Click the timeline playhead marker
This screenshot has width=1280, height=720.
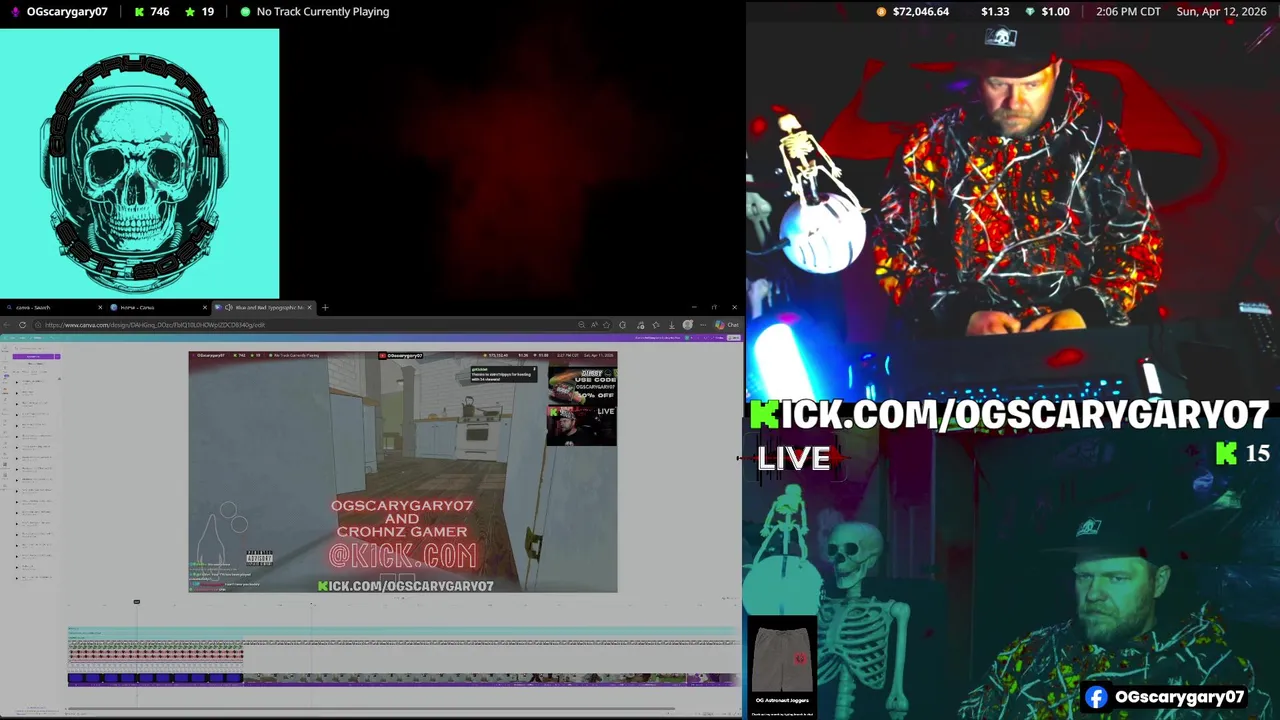pos(137,602)
